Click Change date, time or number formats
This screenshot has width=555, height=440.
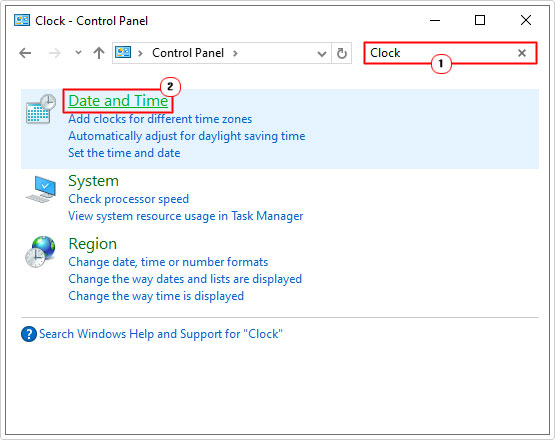[168, 262]
